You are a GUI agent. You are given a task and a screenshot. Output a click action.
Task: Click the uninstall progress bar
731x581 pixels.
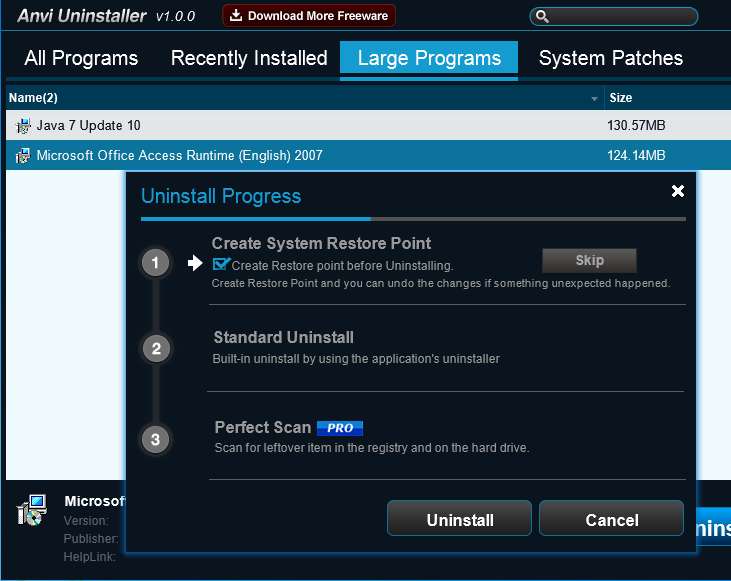click(x=413, y=219)
